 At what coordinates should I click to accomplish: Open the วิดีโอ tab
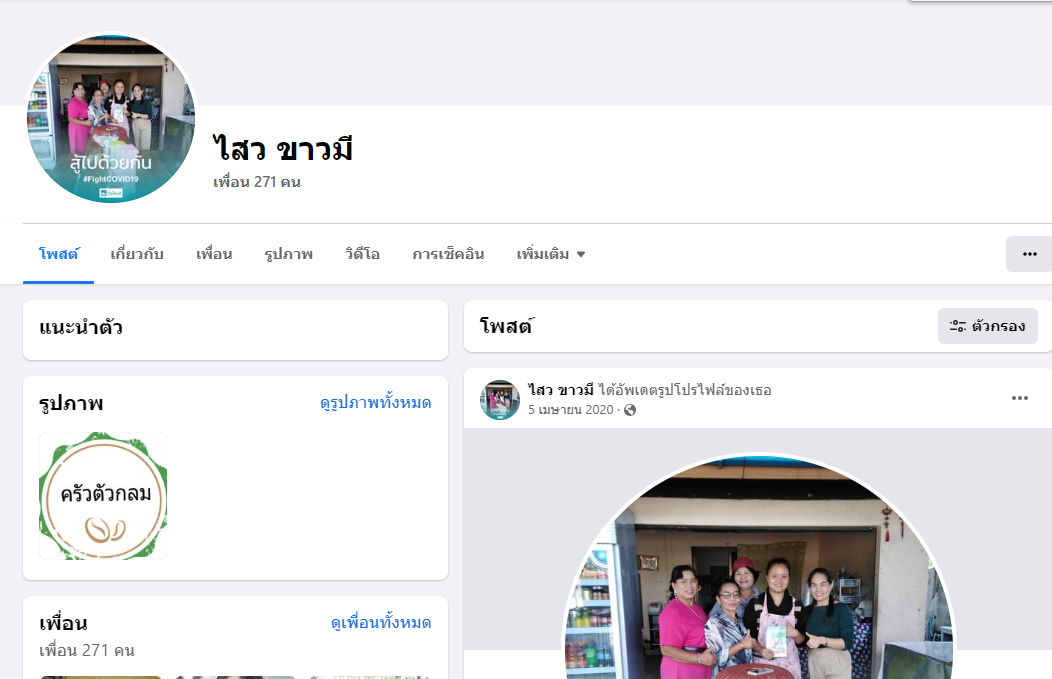point(362,254)
